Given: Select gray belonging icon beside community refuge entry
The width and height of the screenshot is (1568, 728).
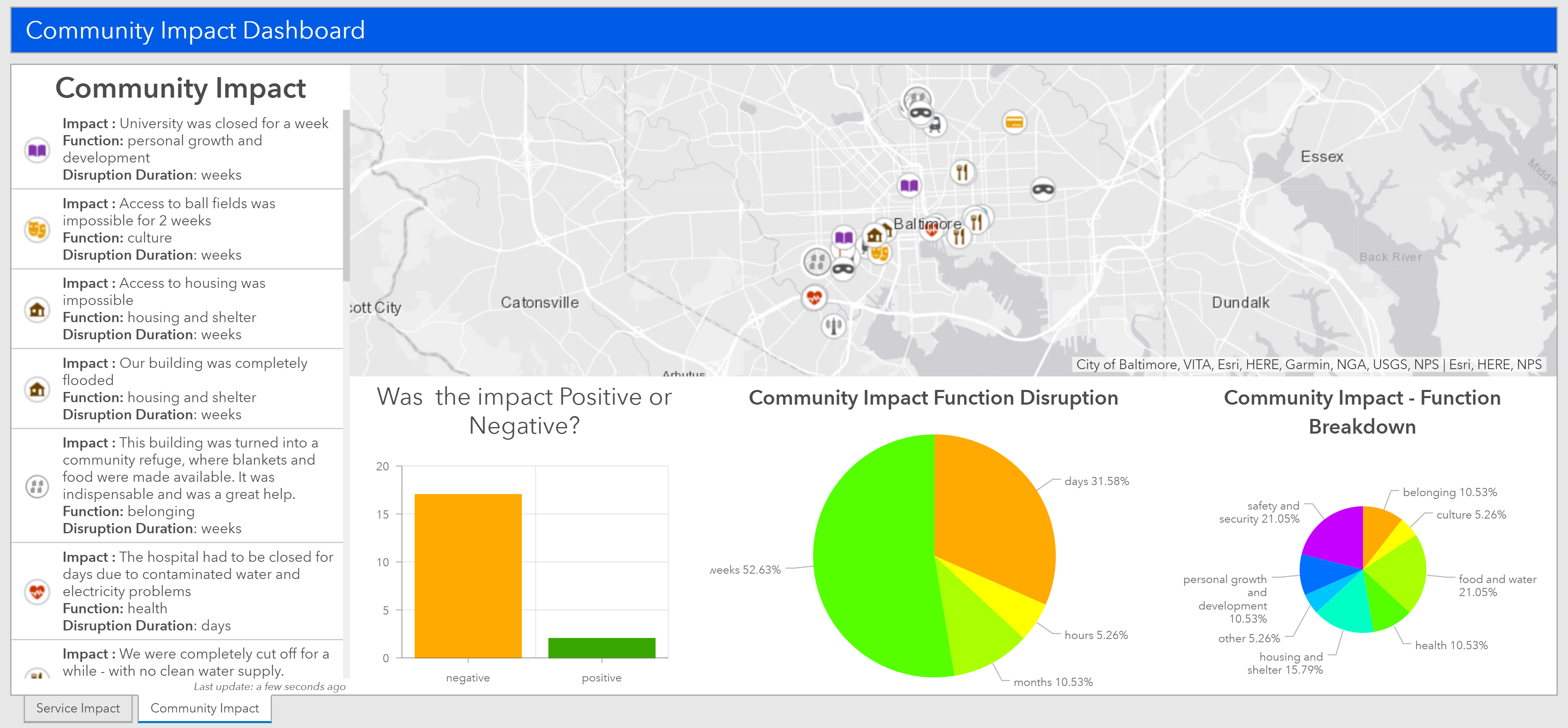Looking at the screenshot, I should (37, 486).
